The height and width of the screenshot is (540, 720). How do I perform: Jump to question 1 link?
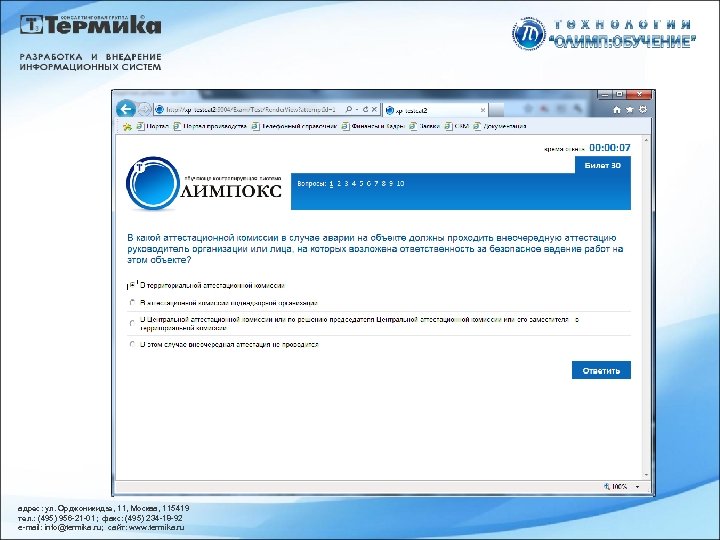tap(331, 184)
